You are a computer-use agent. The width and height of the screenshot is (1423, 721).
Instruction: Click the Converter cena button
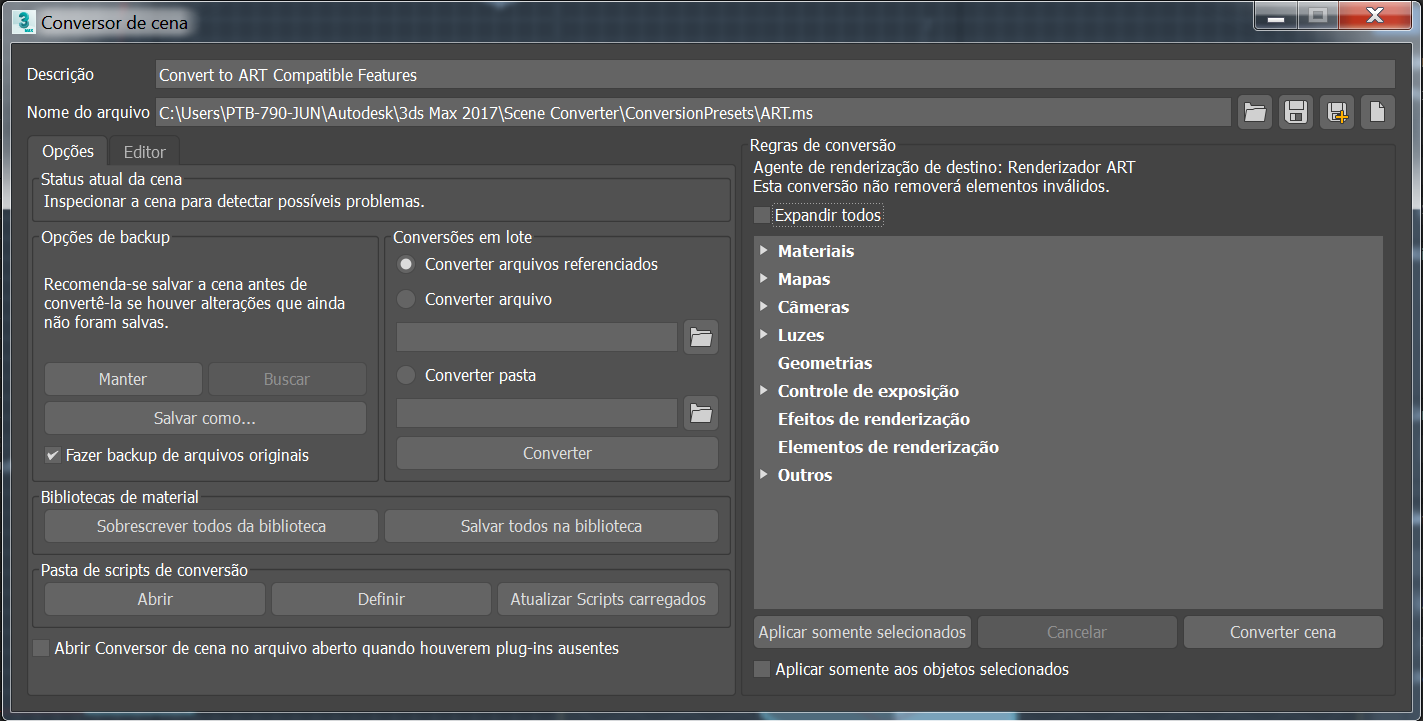(1283, 632)
